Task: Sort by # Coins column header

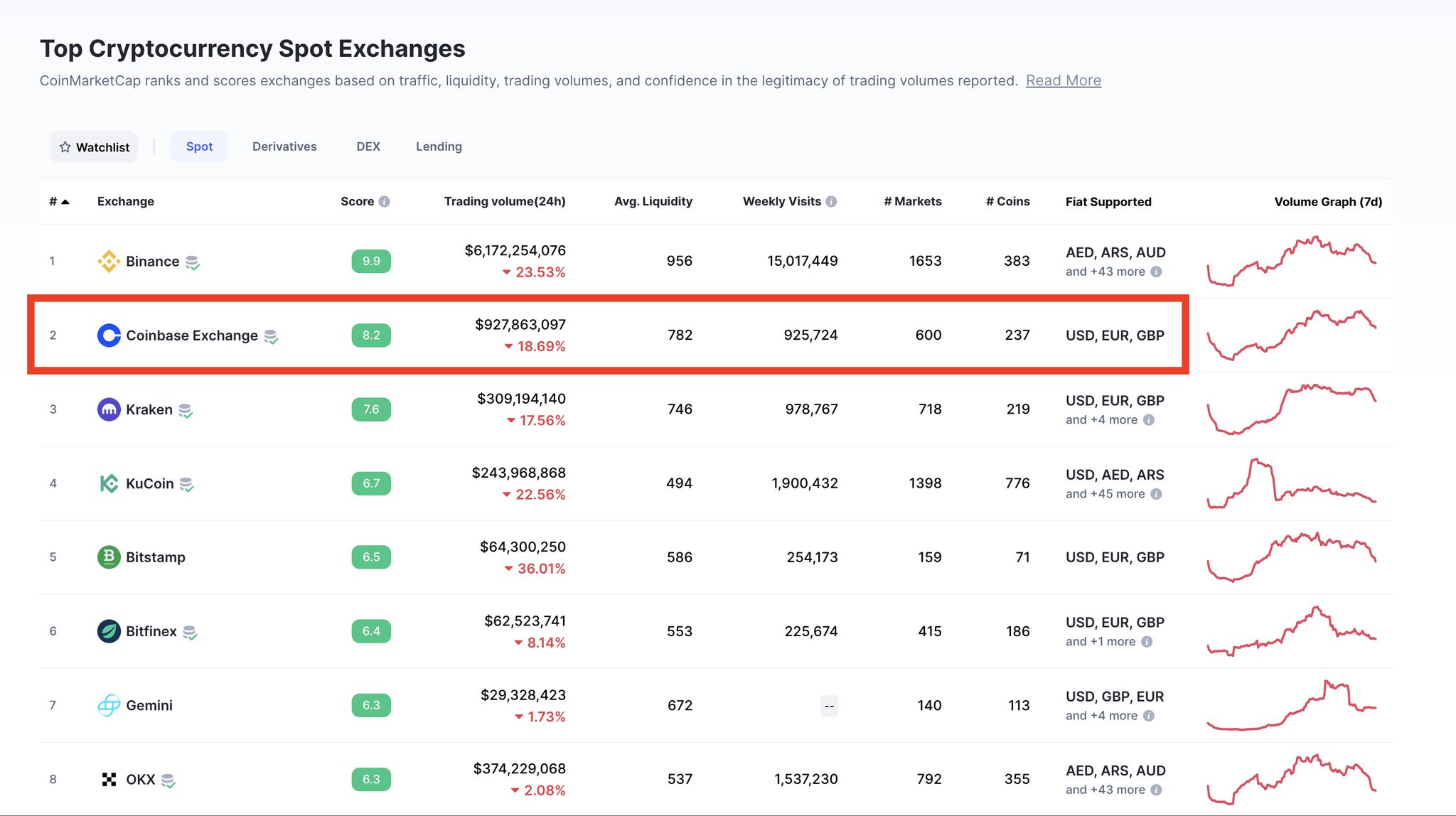Action: [x=1008, y=201]
